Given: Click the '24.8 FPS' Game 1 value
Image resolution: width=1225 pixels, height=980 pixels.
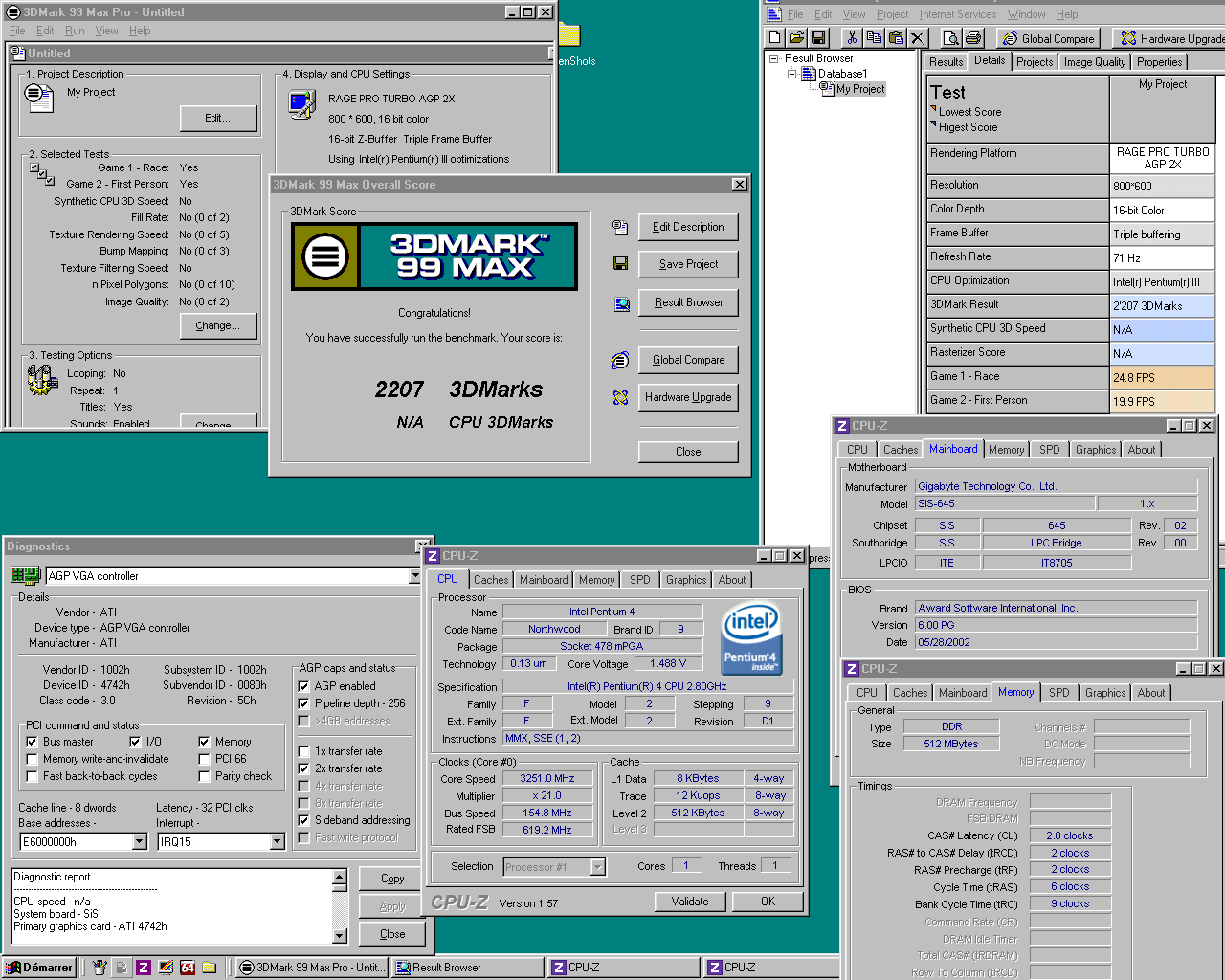Looking at the screenshot, I should (1162, 378).
